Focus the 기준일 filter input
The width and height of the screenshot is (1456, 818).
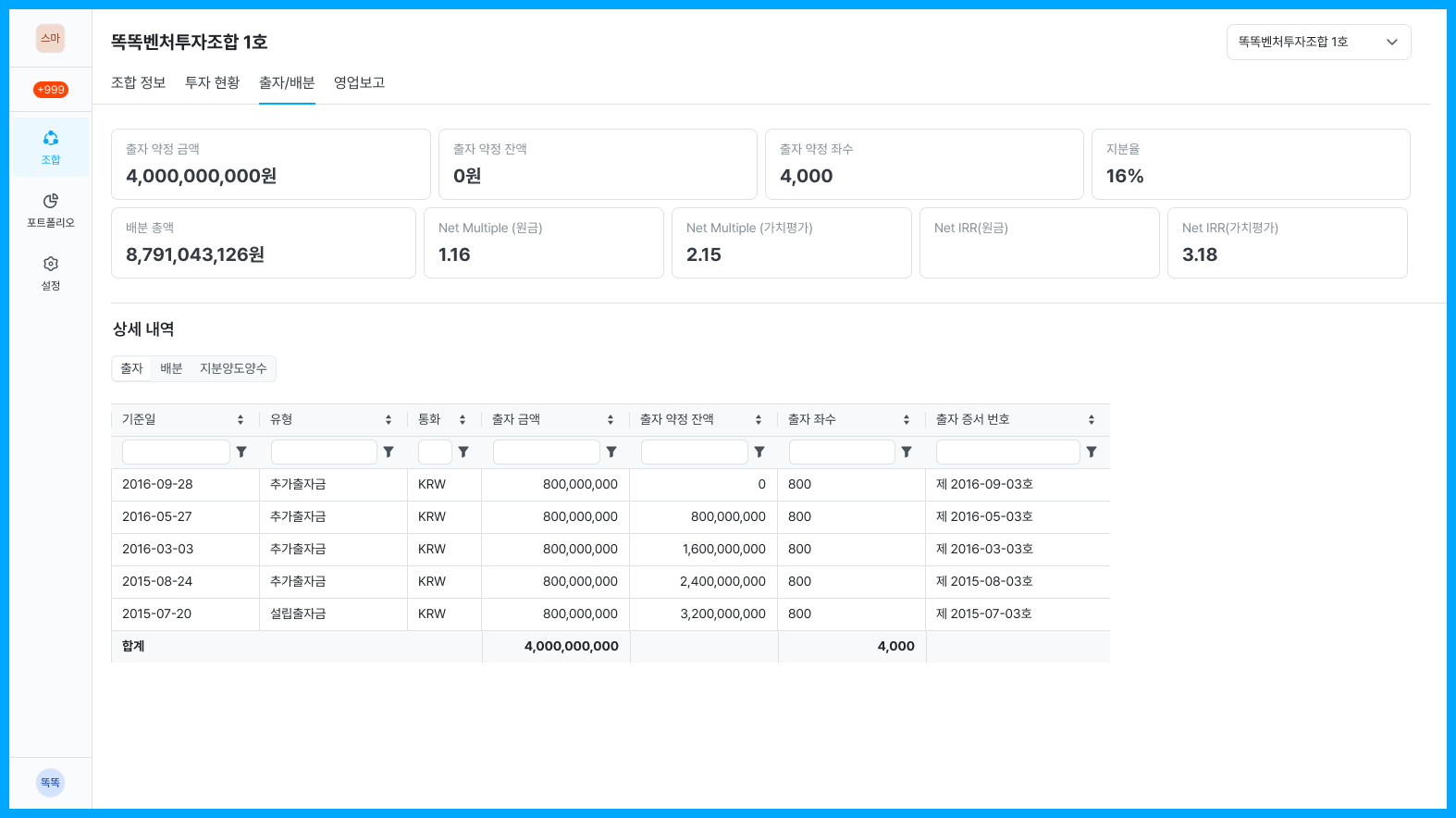click(x=176, y=452)
